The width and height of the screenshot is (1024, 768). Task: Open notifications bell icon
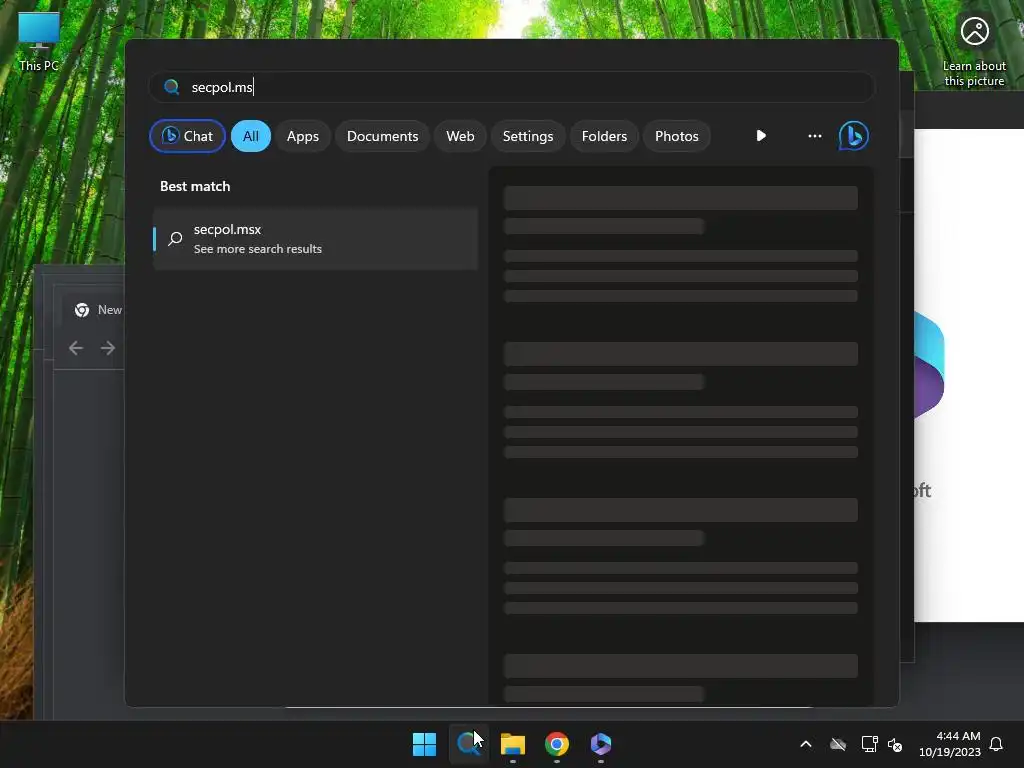pos(996,744)
